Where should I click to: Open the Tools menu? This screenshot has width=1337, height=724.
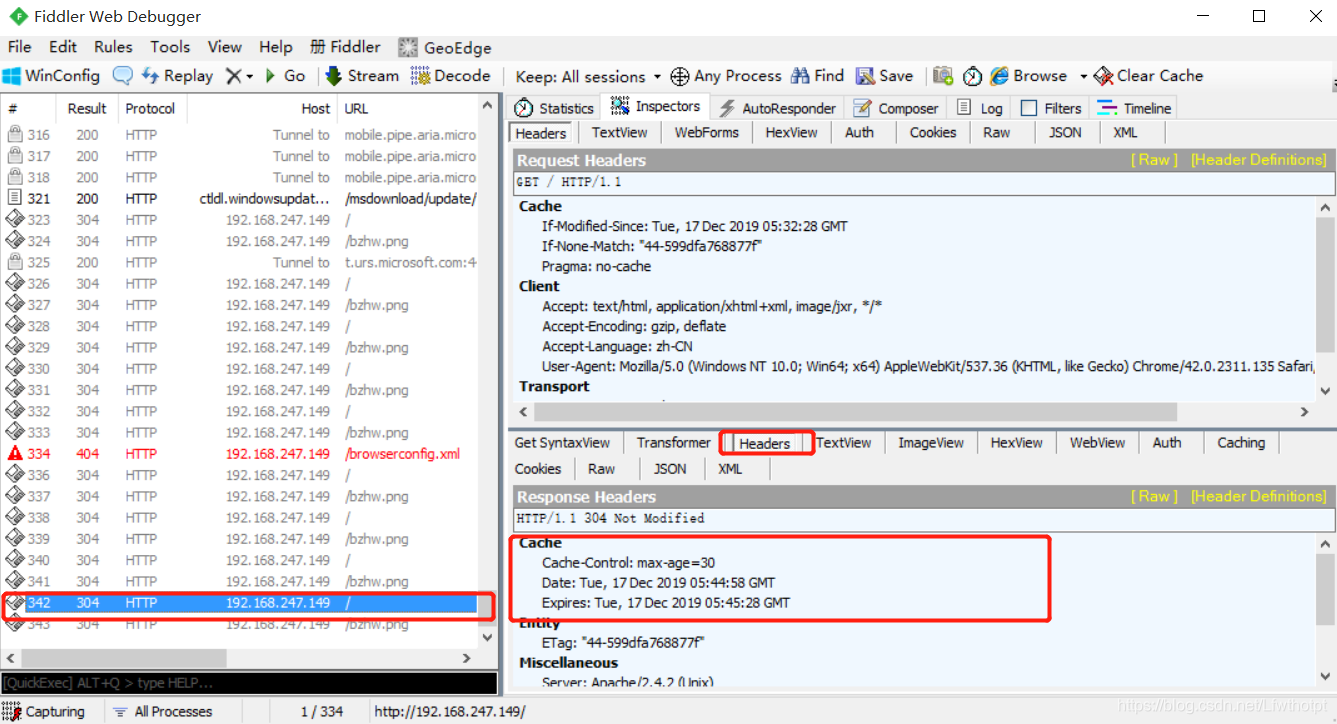170,47
